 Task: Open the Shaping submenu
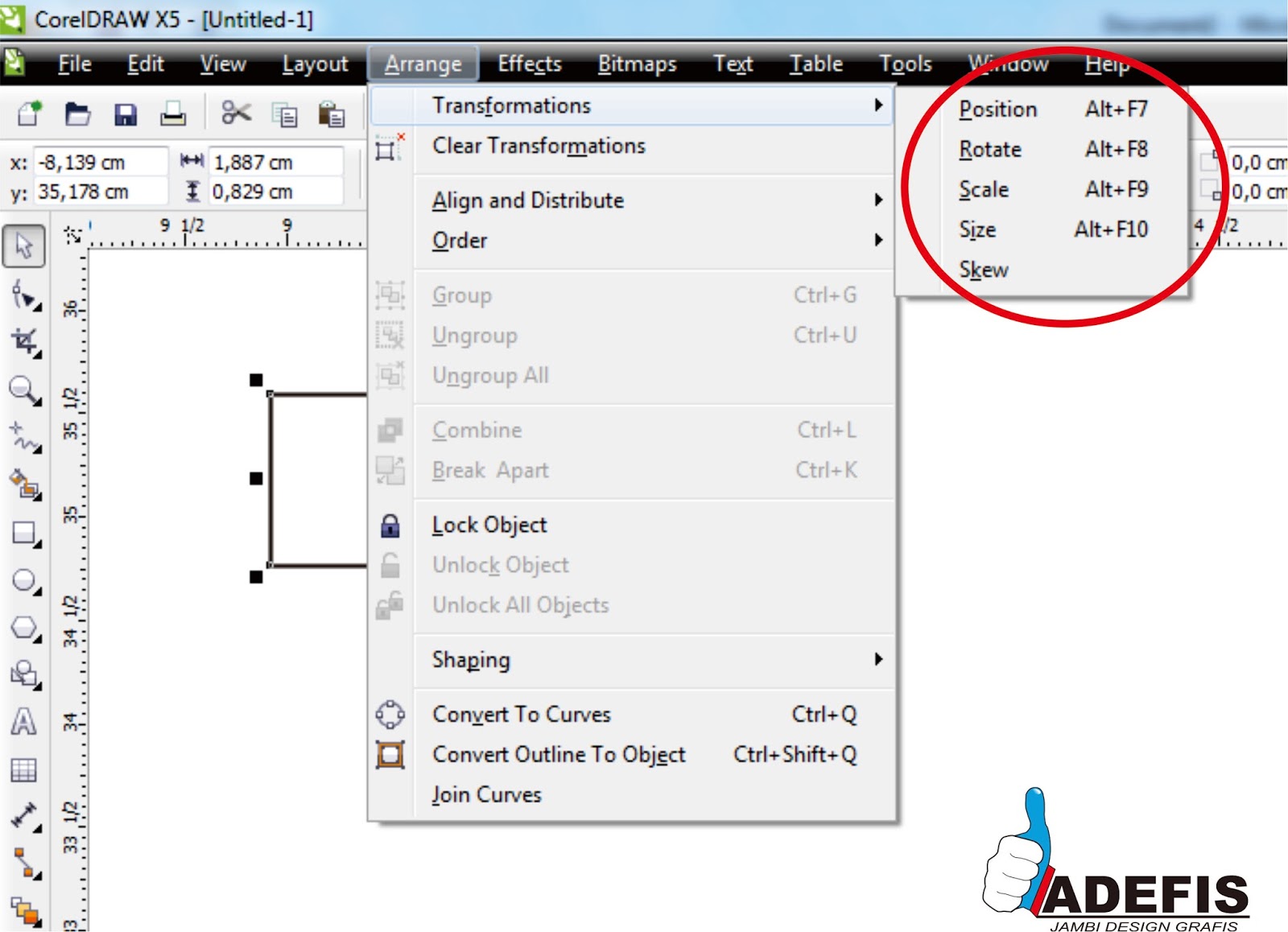click(470, 659)
